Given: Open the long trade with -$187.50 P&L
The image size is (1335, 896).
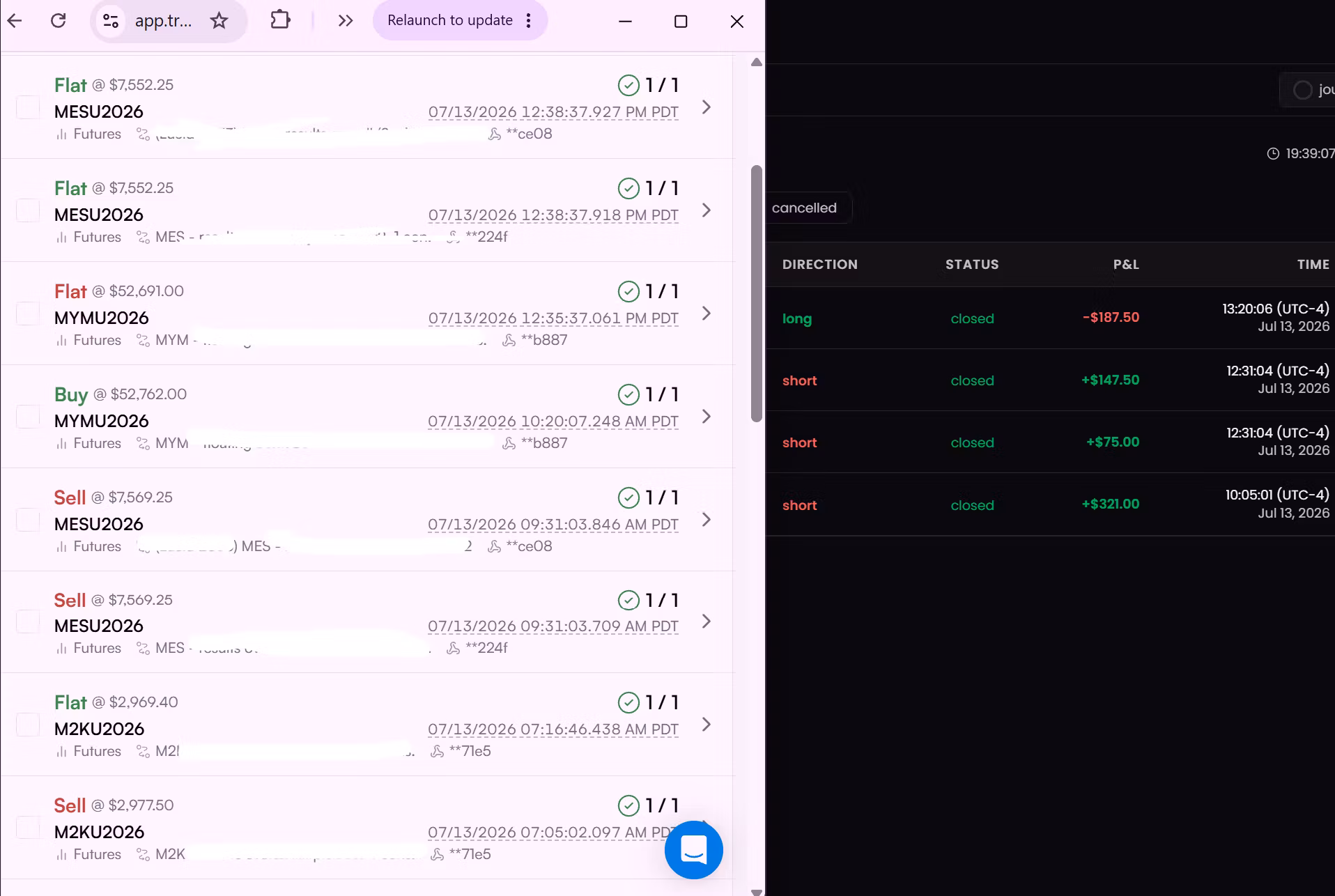Looking at the screenshot, I should [x=1051, y=318].
